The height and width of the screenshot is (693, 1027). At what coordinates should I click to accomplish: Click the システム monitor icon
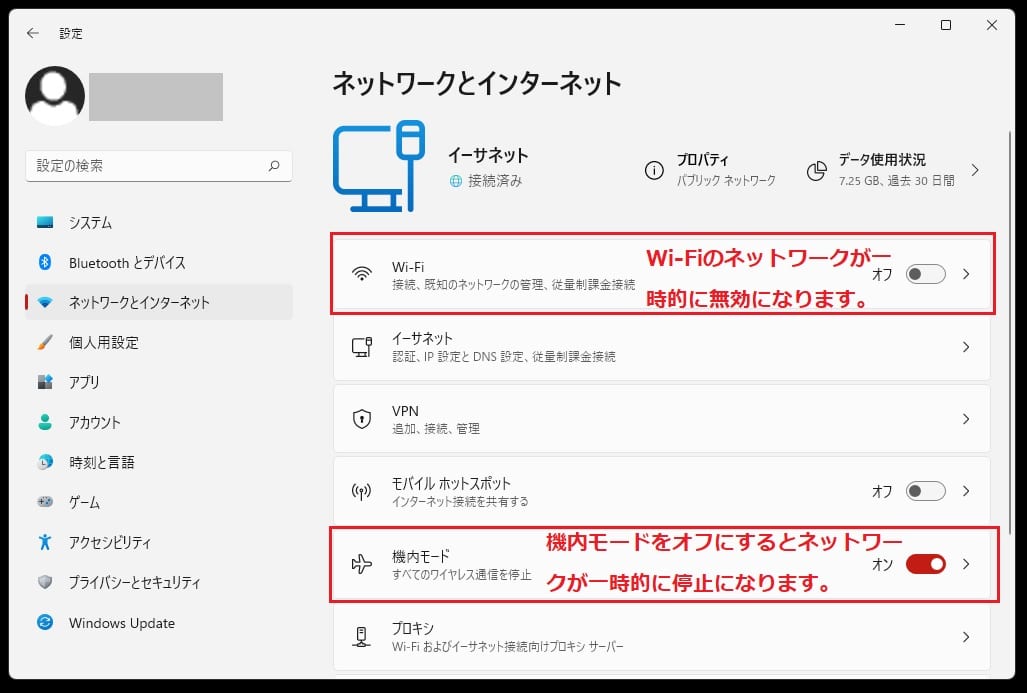pyautogui.click(x=45, y=223)
